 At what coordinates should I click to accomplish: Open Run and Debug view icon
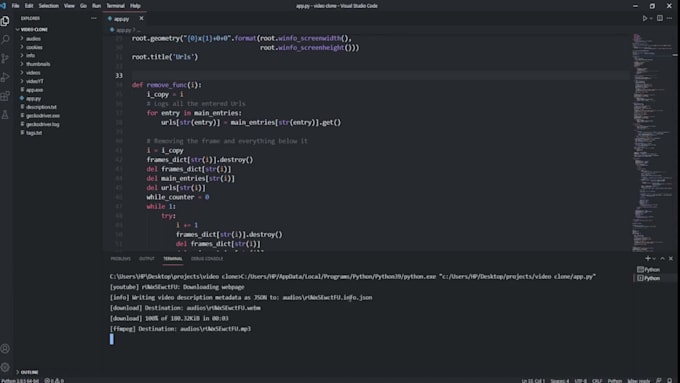tap(5, 77)
